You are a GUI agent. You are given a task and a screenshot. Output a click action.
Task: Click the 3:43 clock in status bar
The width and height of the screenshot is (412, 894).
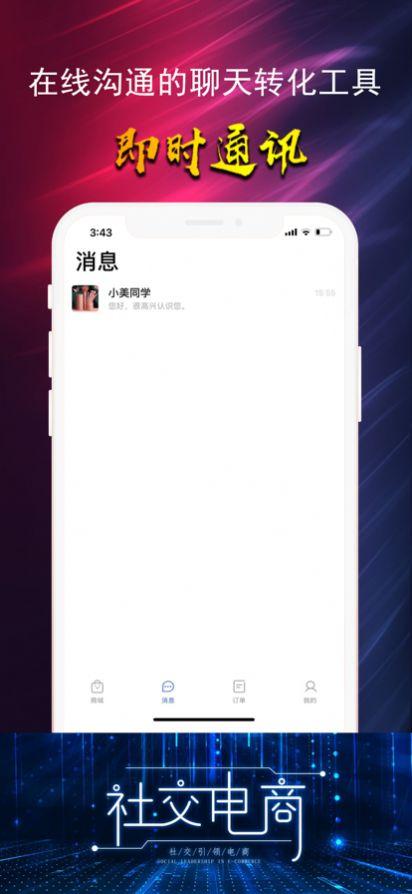coord(101,233)
